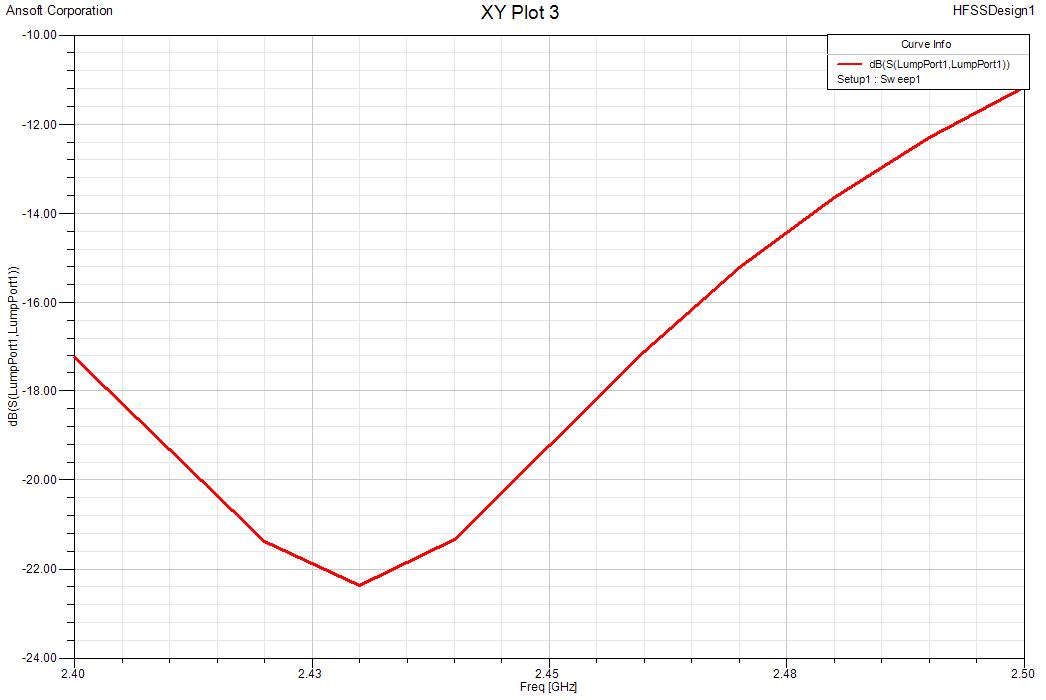Click the -16.00 Y-axis tick label
Viewport: 1046px width, 700px height.
pyautogui.click(x=39, y=302)
